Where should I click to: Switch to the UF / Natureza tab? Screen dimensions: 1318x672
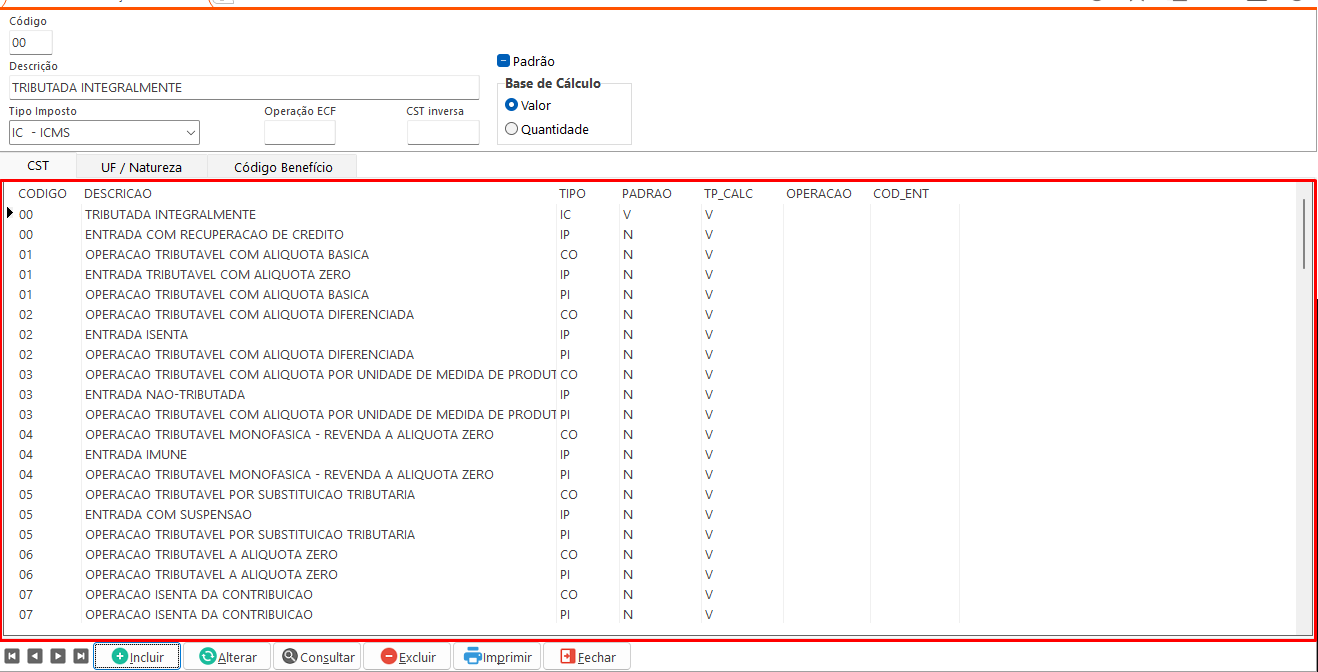[141, 167]
